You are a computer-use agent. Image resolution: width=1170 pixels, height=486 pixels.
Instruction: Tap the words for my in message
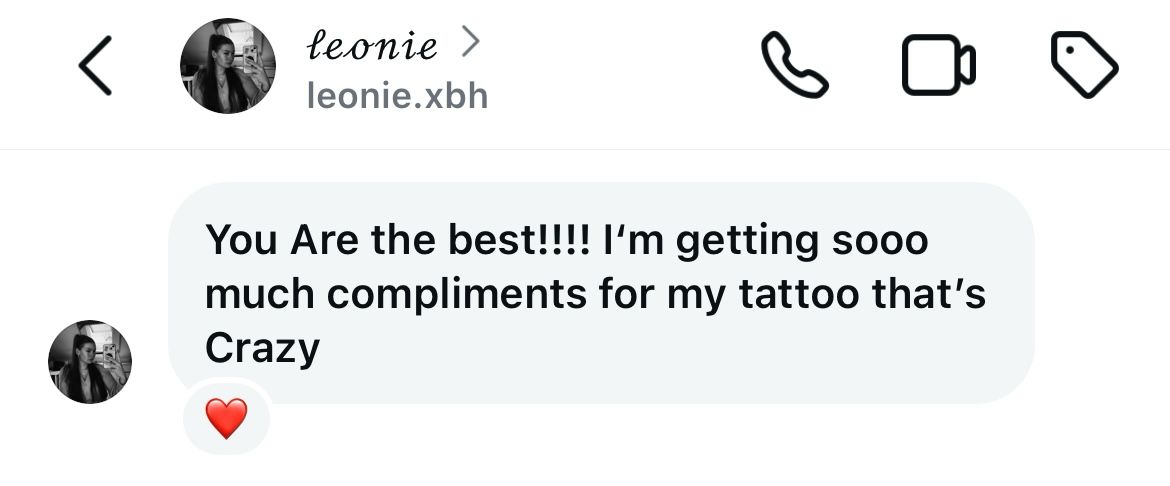click(x=662, y=296)
